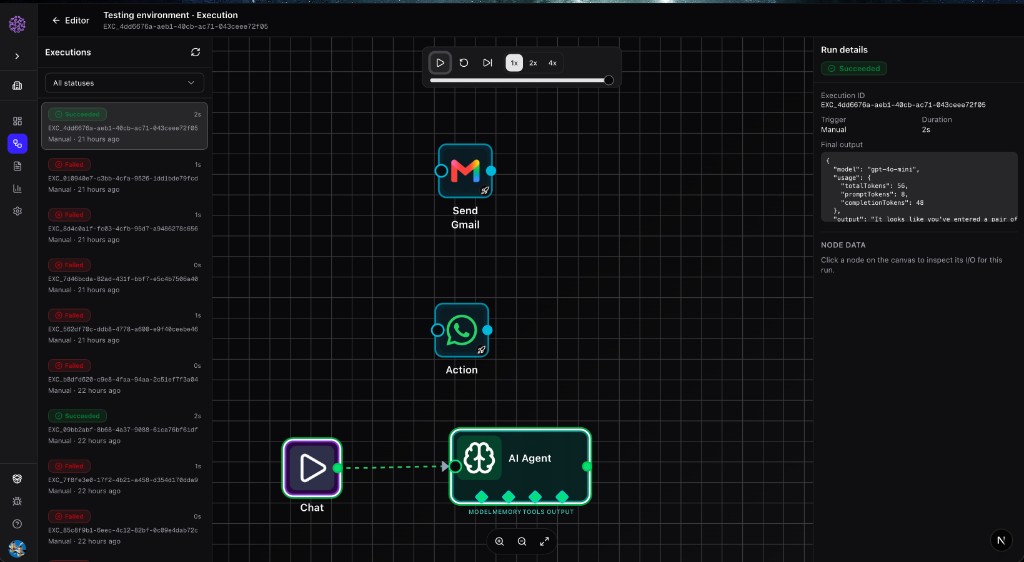The height and width of the screenshot is (562, 1024).
Task: Select the Send Gmail node
Action: click(465, 170)
